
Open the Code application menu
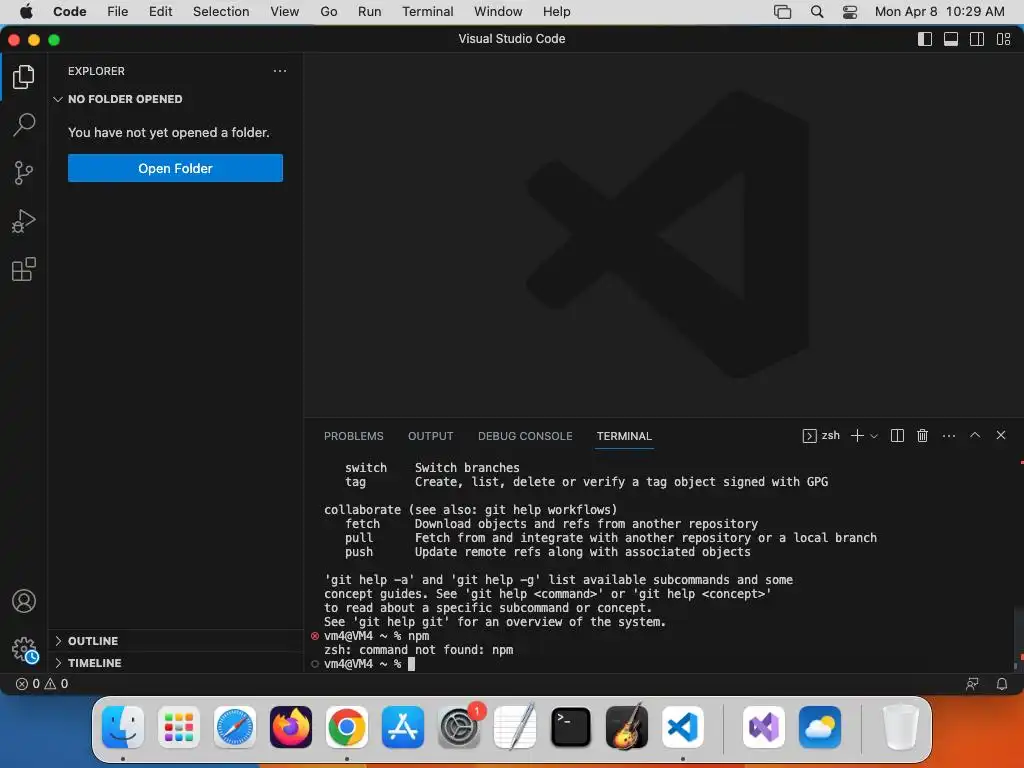[70, 12]
